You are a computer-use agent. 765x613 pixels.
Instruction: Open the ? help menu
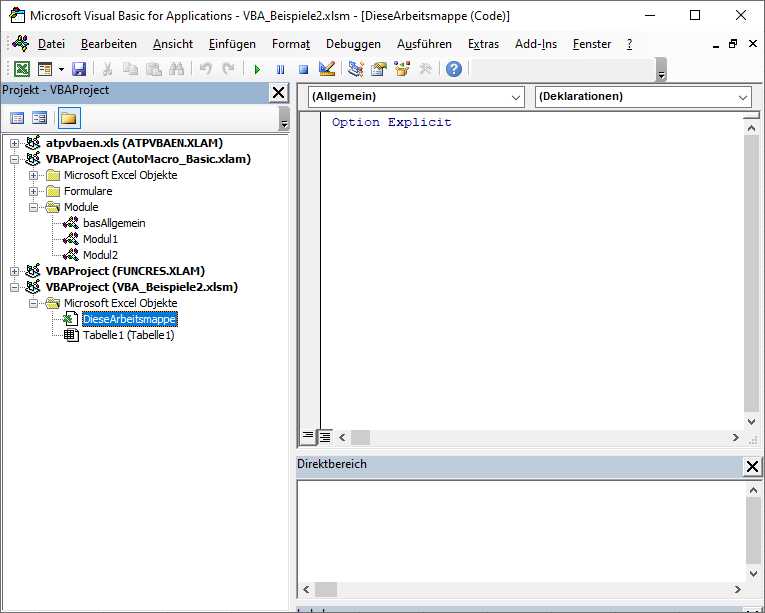point(629,44)
